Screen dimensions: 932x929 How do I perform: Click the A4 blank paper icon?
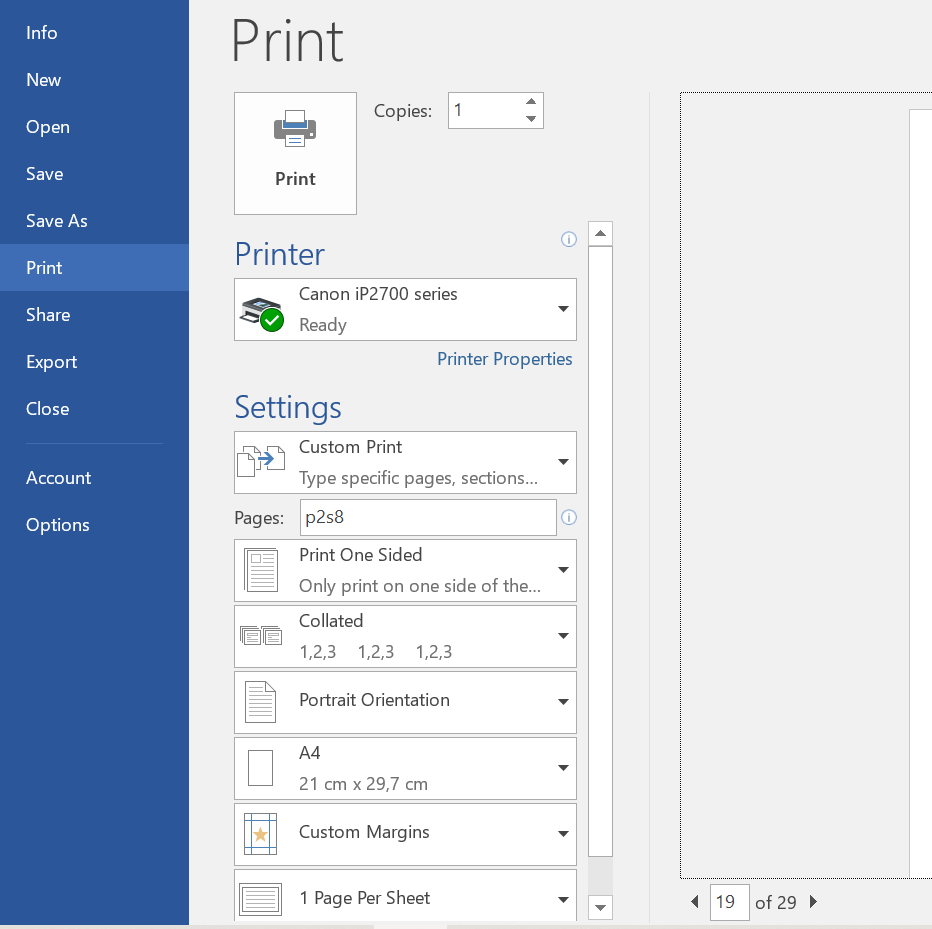coord(260,768)
